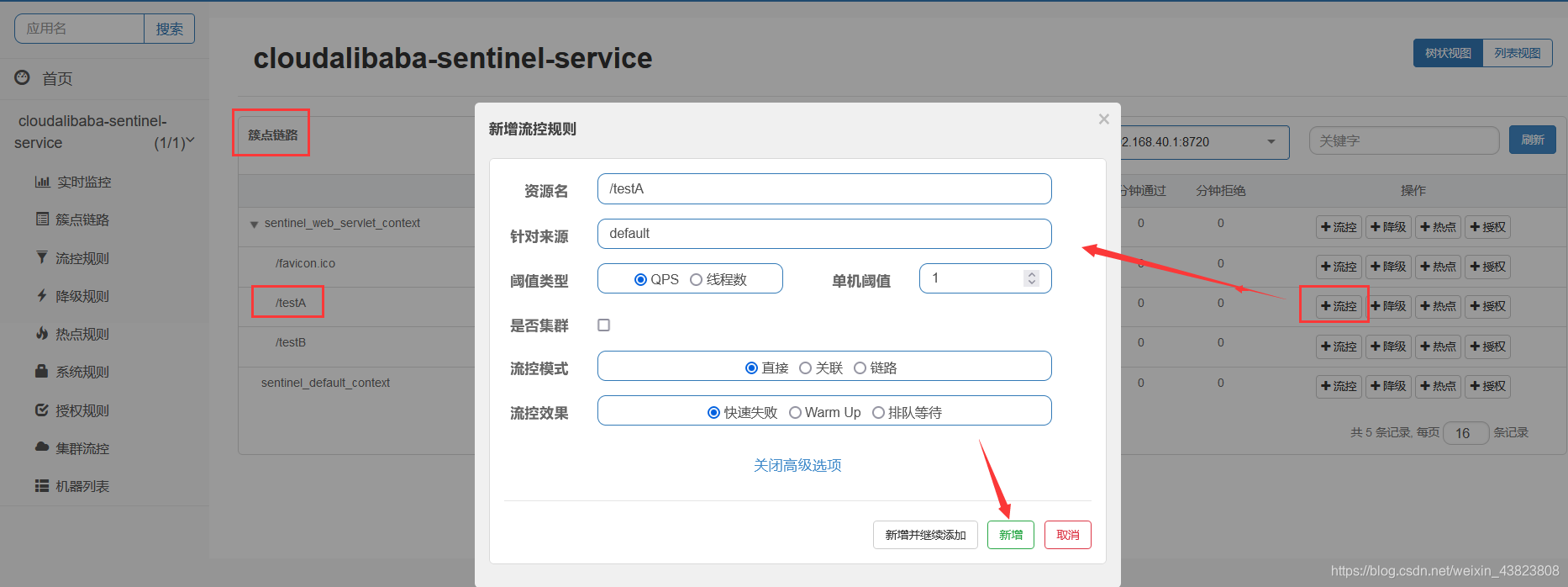
Task: Click +流控 in the /favicon.ico row
Action: pyautogui.click(x=1339, y=267)
